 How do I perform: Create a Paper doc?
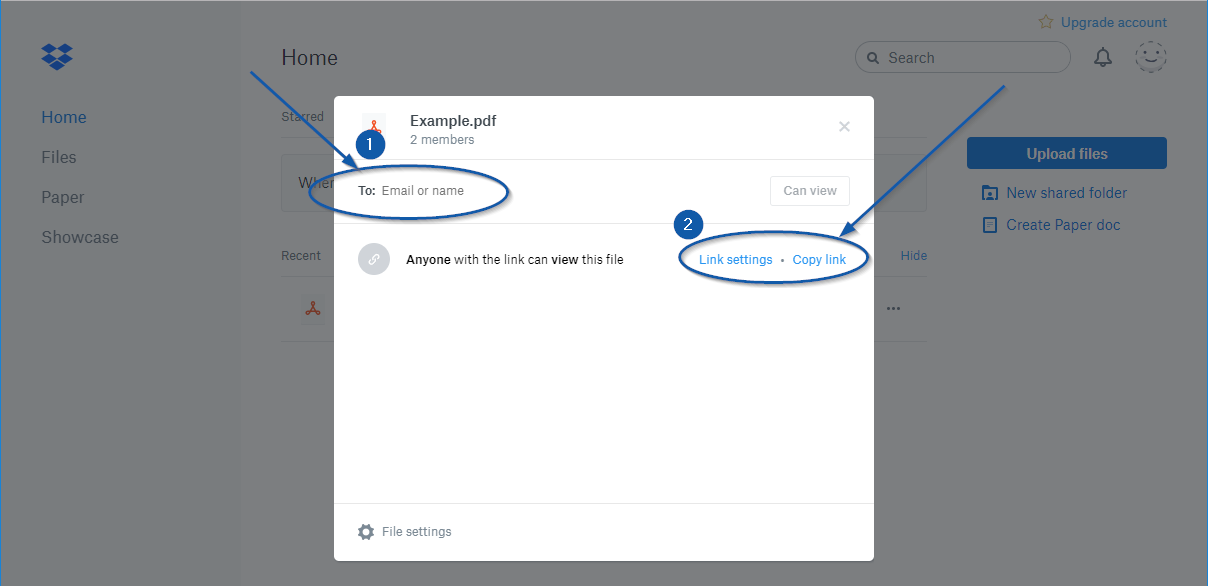[1060, 224]
